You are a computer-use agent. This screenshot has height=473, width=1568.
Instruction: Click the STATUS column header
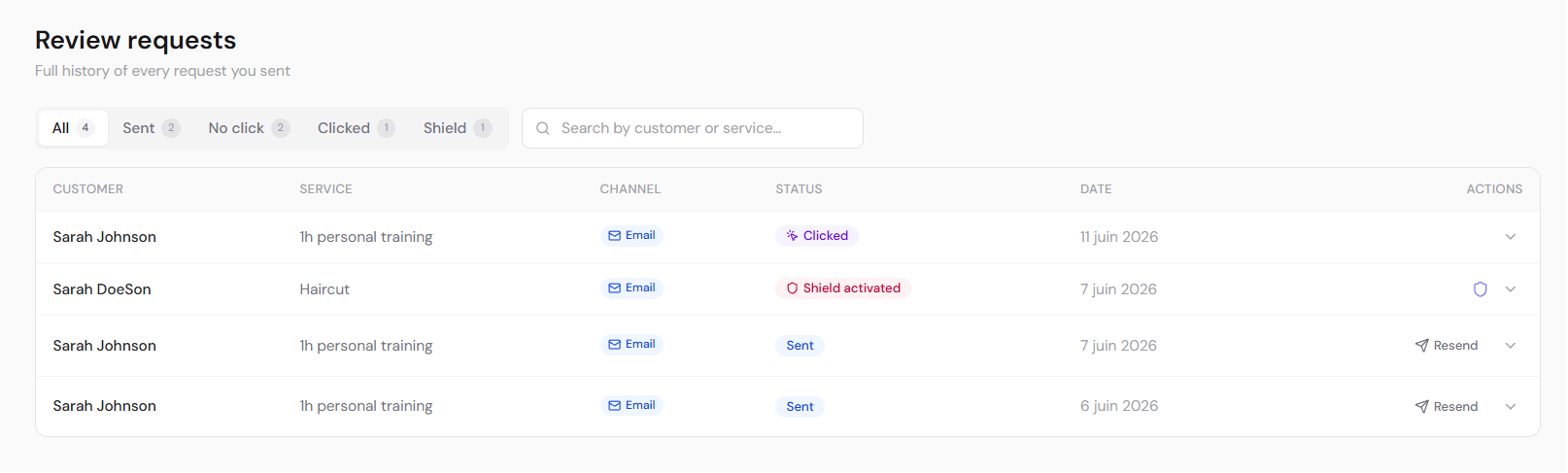click(x=799, y=189)
